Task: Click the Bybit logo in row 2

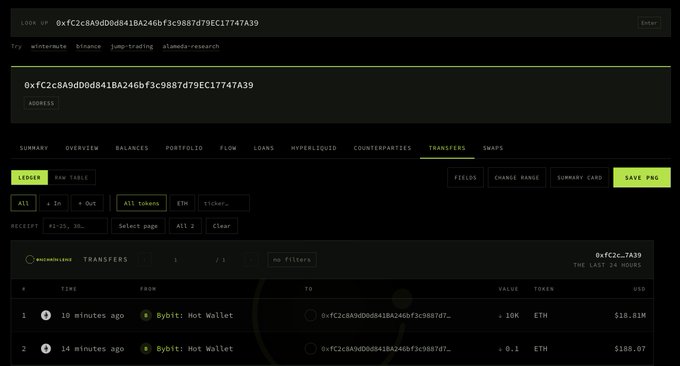Action: coord(146,349)
